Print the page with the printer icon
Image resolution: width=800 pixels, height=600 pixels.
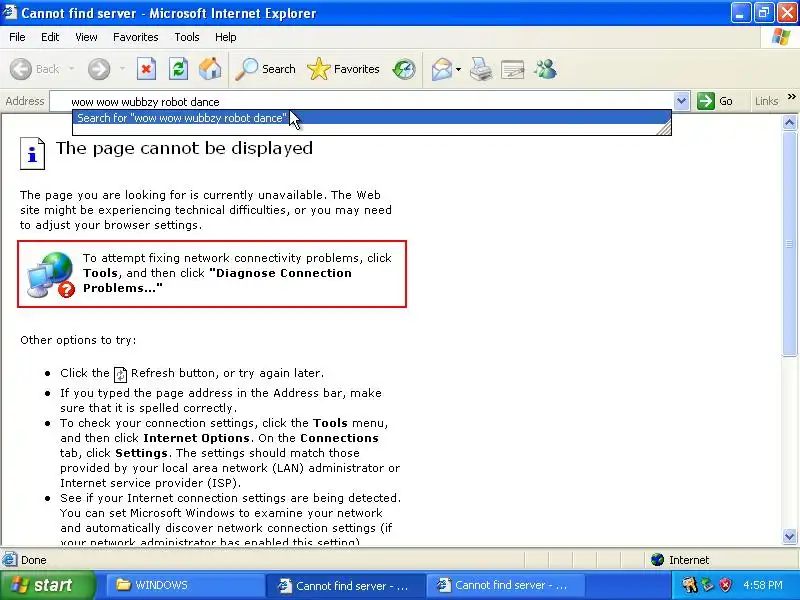pyautogui.click(x=481, y=69)
